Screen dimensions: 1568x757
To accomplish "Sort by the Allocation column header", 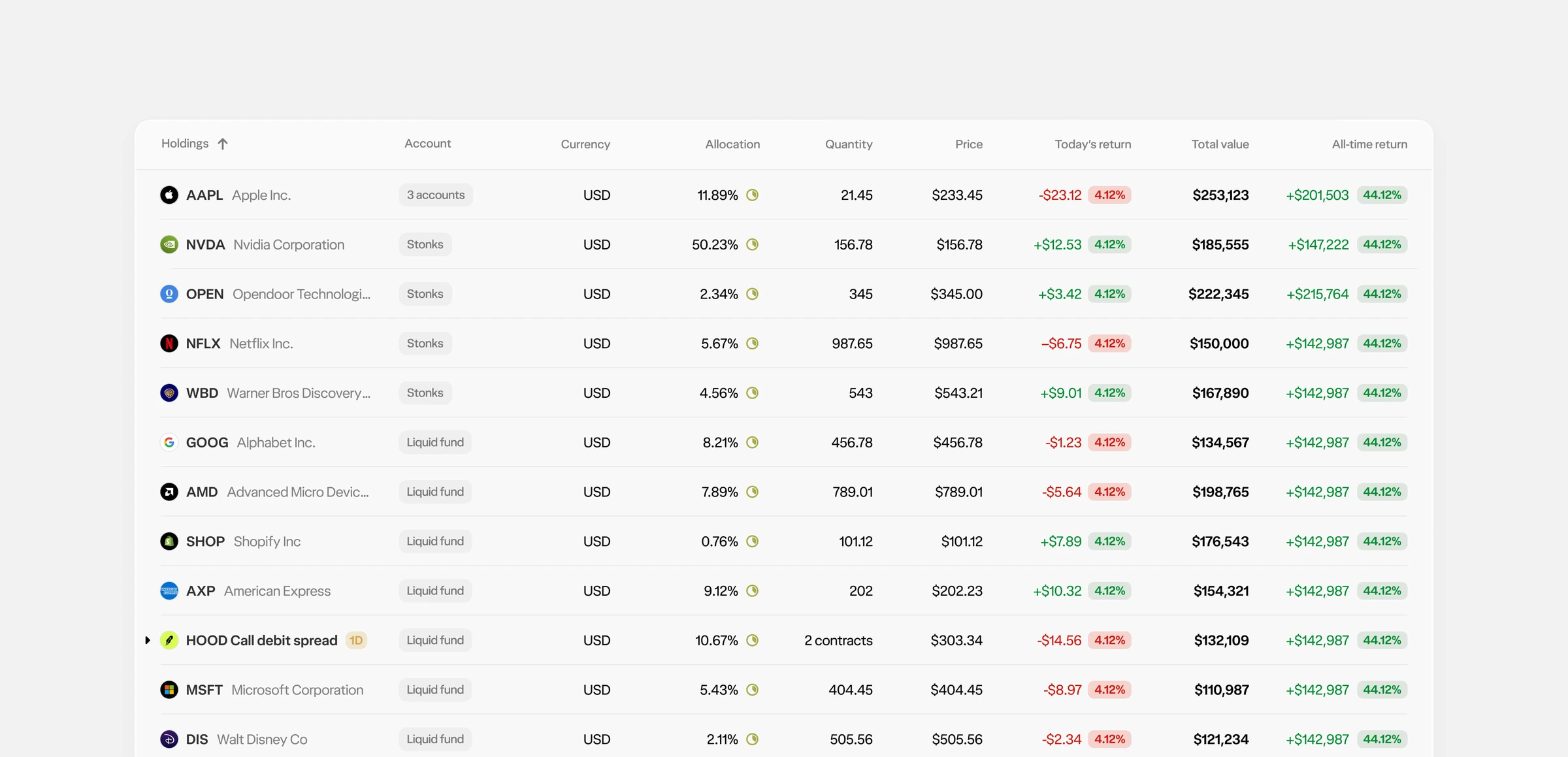I will (x=732, y=144).
